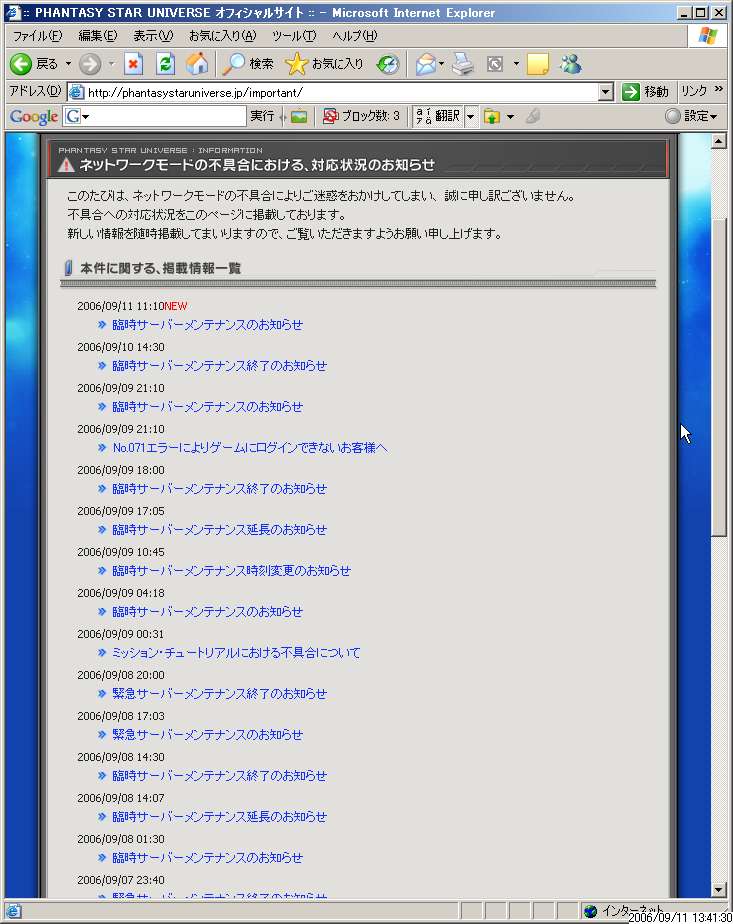Open the Back history dropdown arrow
This screenshot has height=924, width=733.
(x=68, y=64)
